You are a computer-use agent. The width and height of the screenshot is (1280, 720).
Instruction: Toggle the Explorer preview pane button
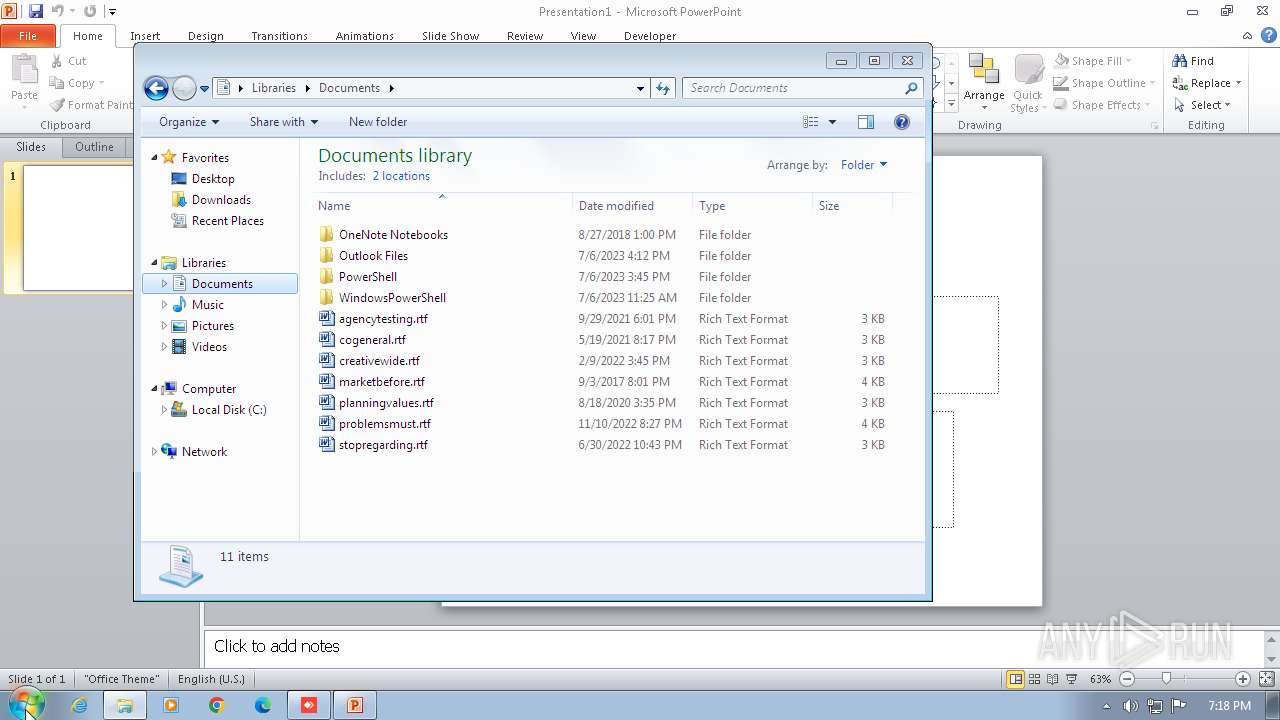click(x=866, y=122)
